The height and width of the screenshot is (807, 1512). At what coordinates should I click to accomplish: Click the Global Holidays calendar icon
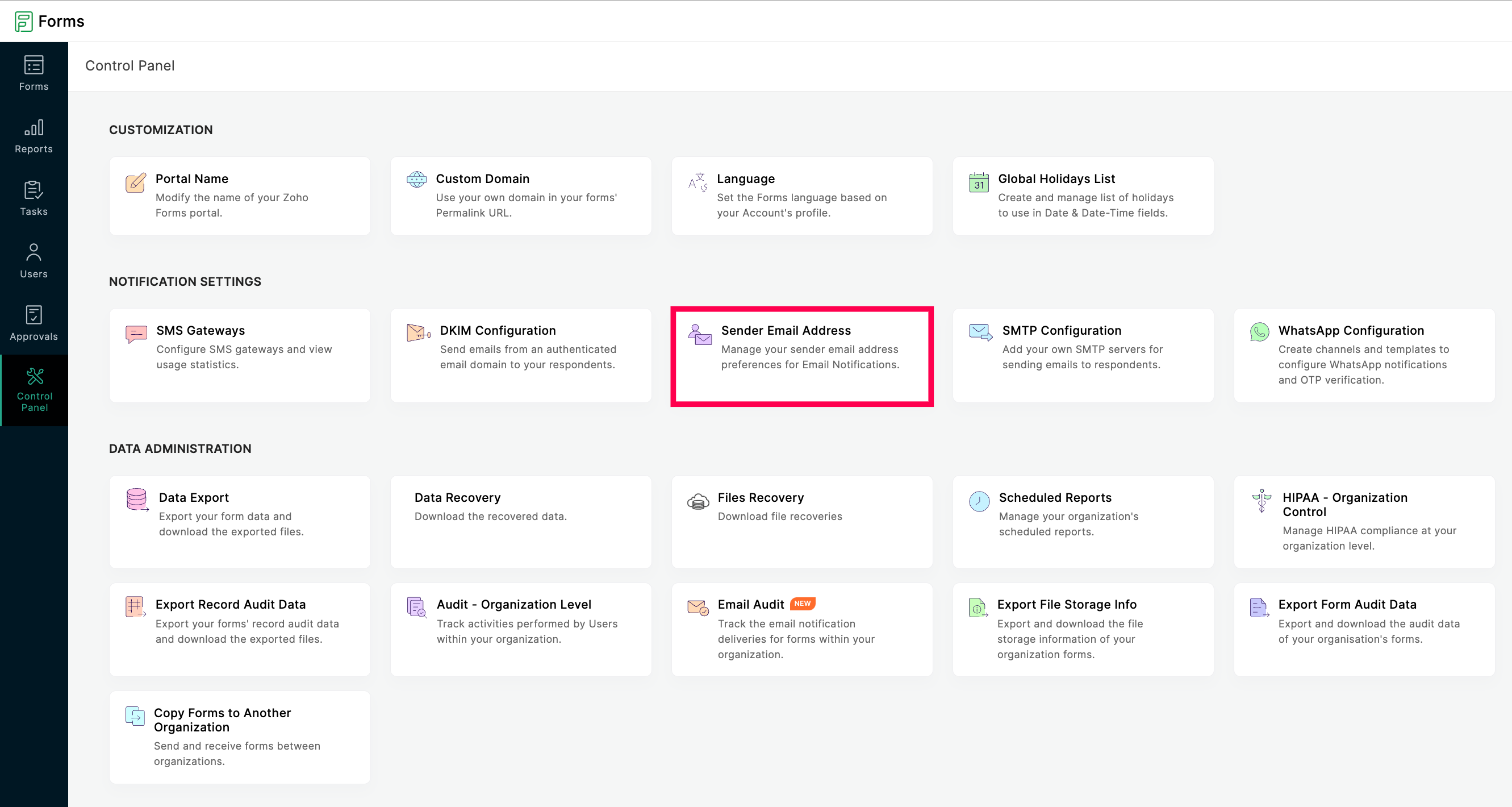pos(979,182)
